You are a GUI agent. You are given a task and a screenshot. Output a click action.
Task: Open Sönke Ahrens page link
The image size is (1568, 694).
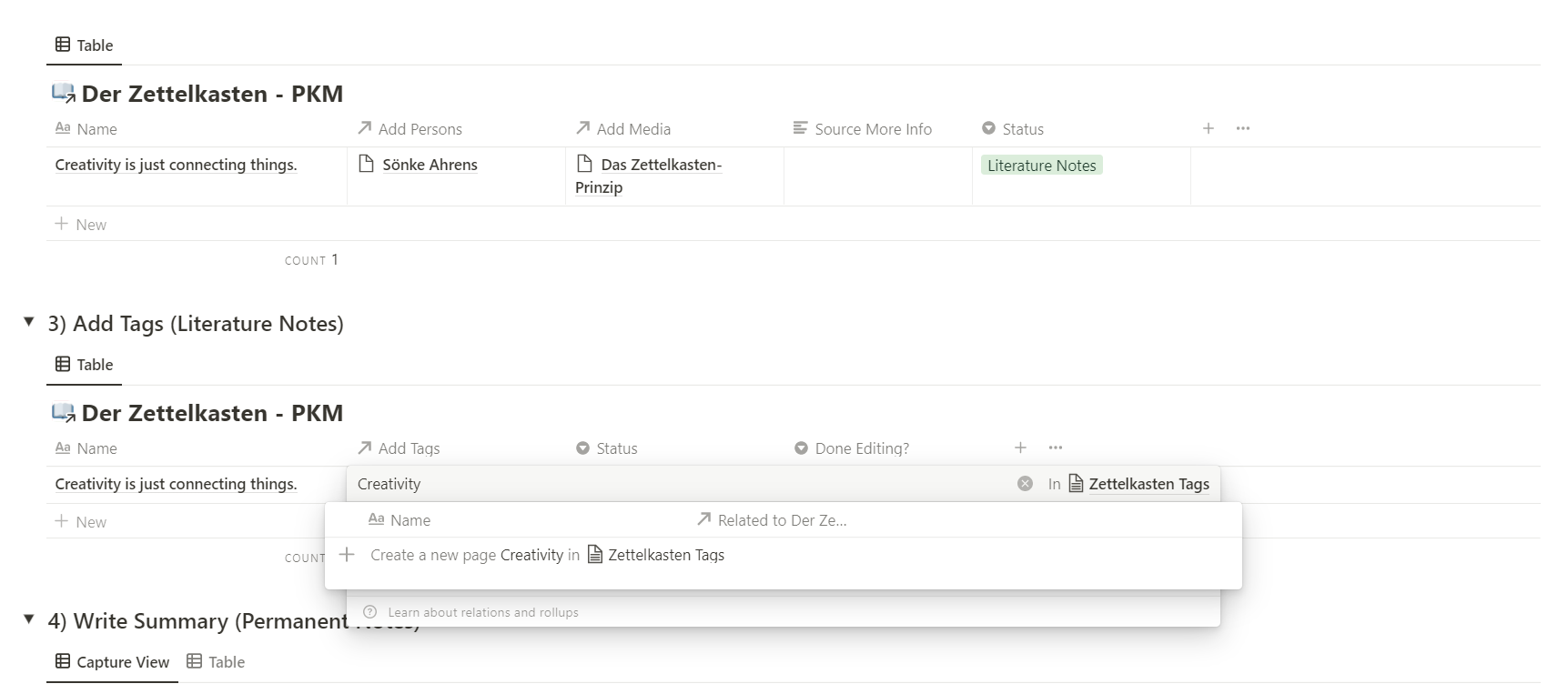[x=429, y=165]
